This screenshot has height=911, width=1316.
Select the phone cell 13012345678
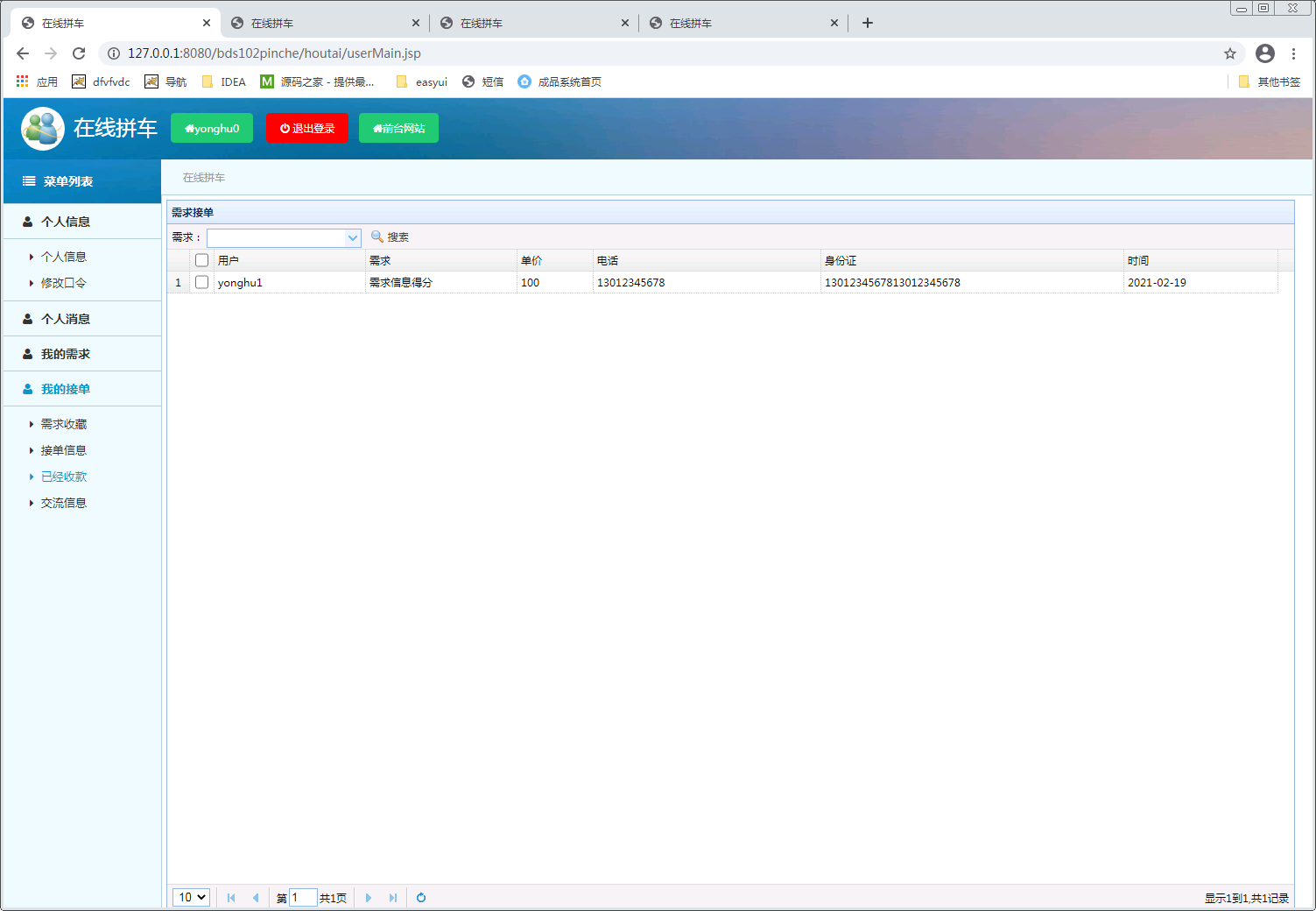click(x=707, y=282)
